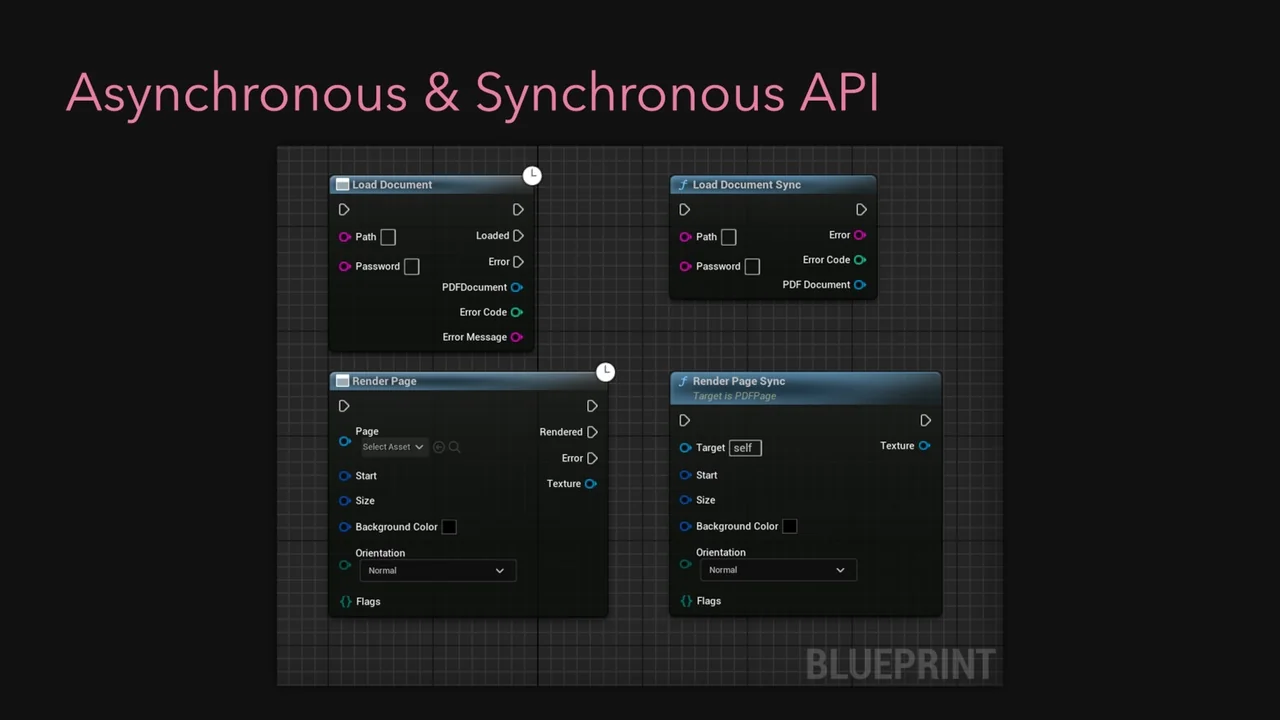Click the browse magnifier icon beside Select Asset

(455, 447)
